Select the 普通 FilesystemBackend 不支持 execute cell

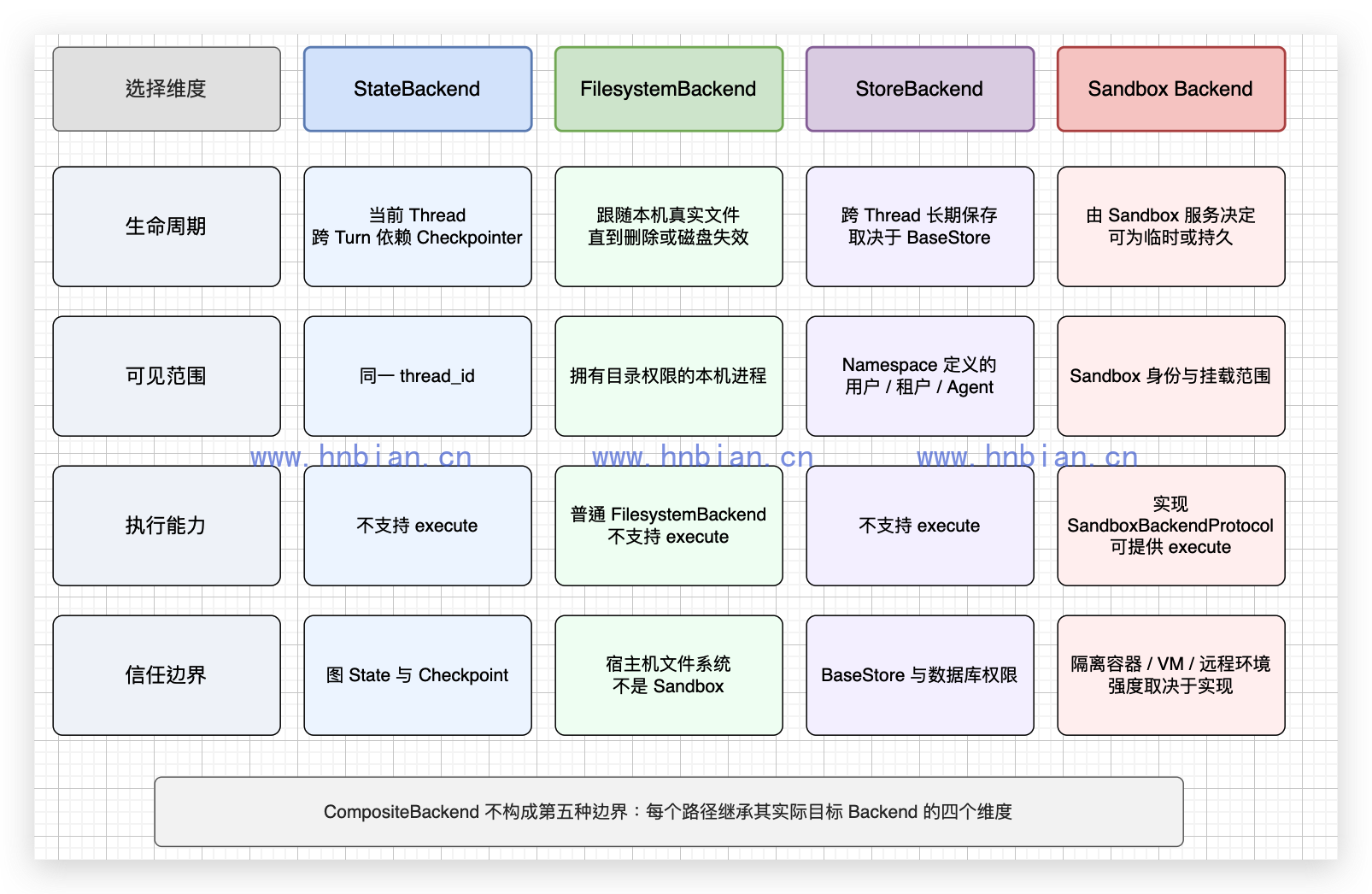point(669,526)
